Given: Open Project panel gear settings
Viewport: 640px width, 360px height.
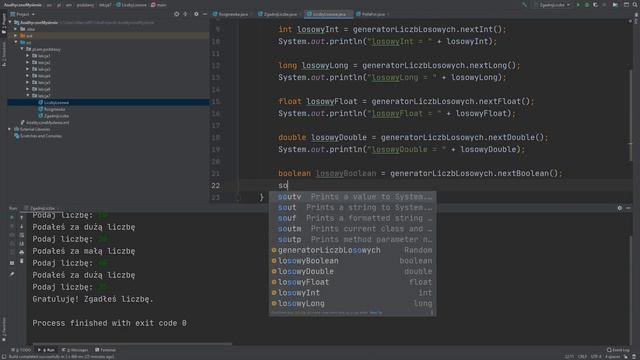Looking at the screenshot, I should 196,14.
